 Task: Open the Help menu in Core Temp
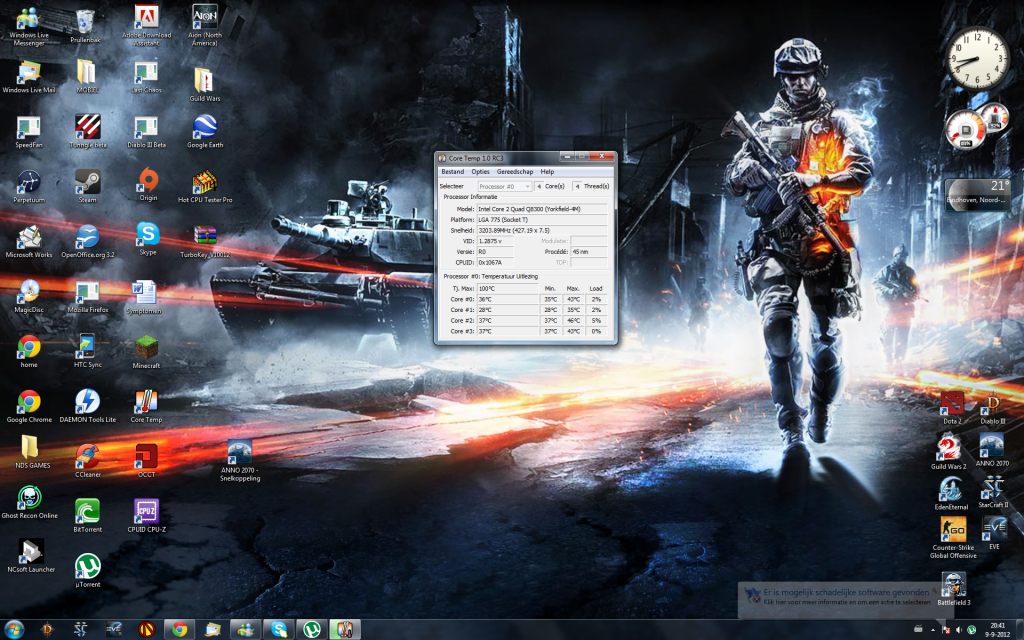[x=547, y=172]
